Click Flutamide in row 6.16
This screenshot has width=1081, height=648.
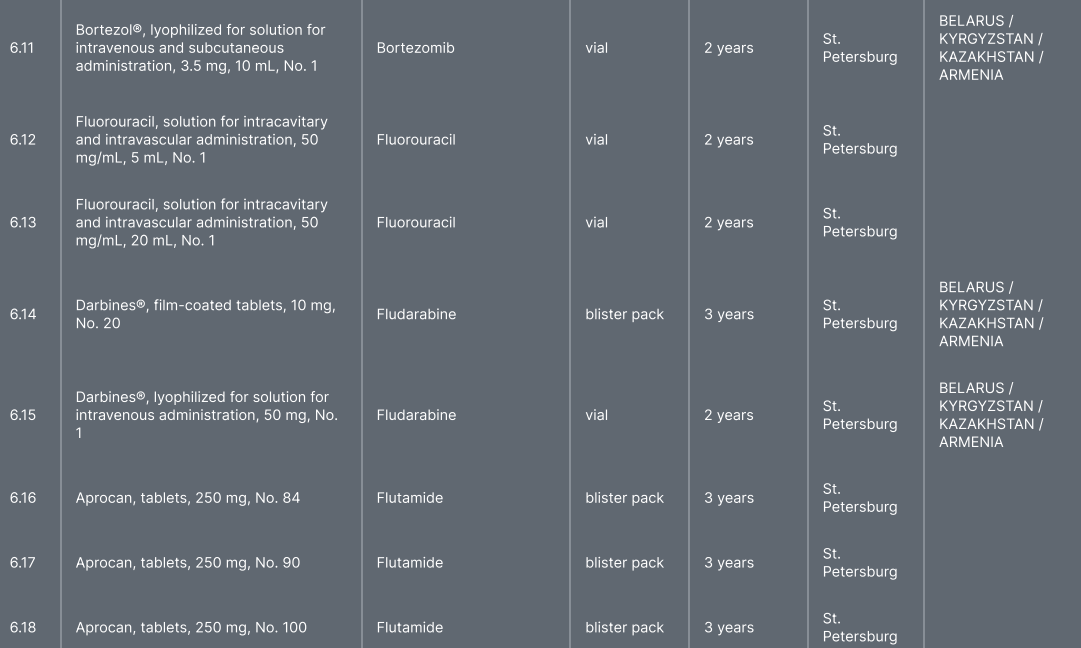point(409,498)
